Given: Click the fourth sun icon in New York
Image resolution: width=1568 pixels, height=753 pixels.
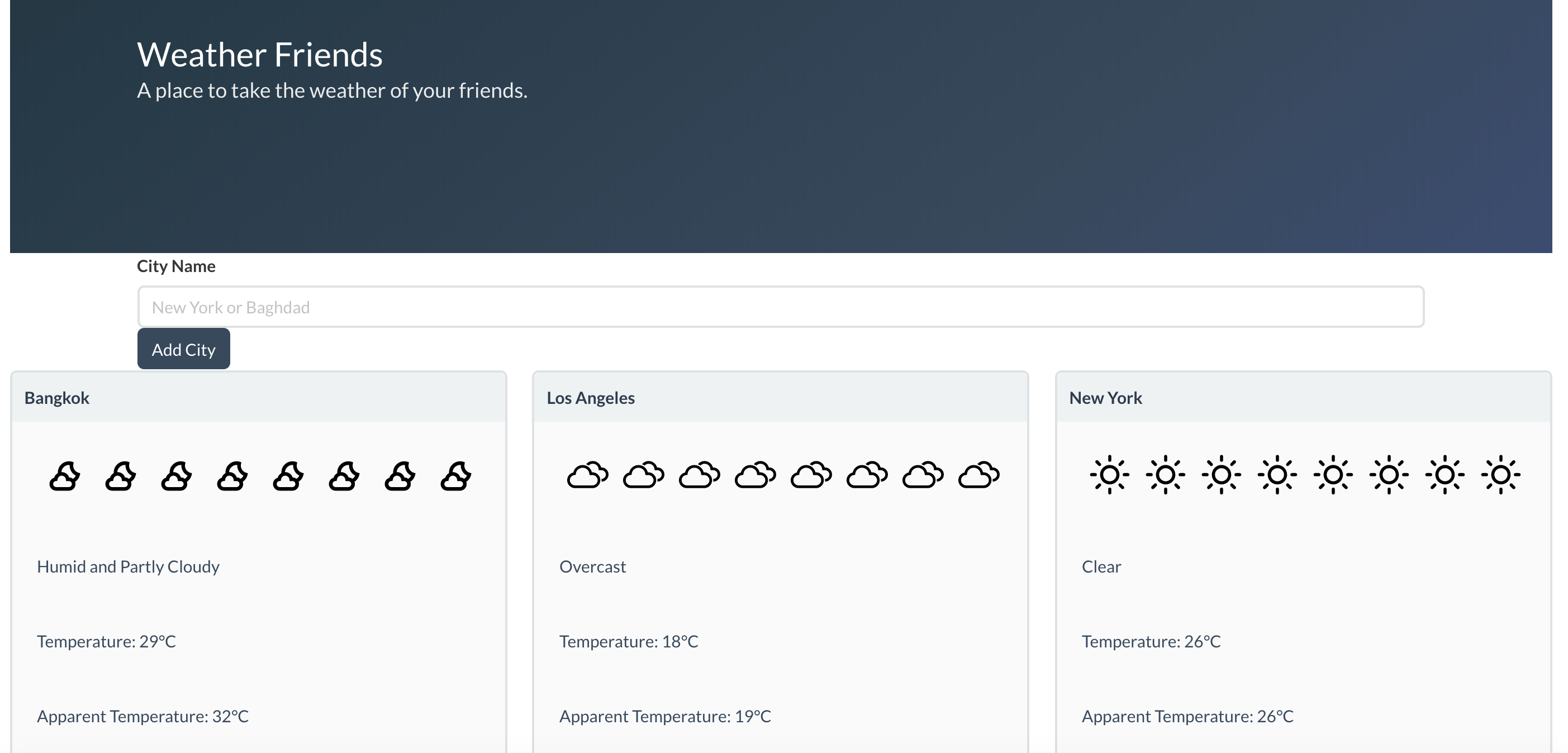Looking at the screenshot, I should tap(1277, 474).
